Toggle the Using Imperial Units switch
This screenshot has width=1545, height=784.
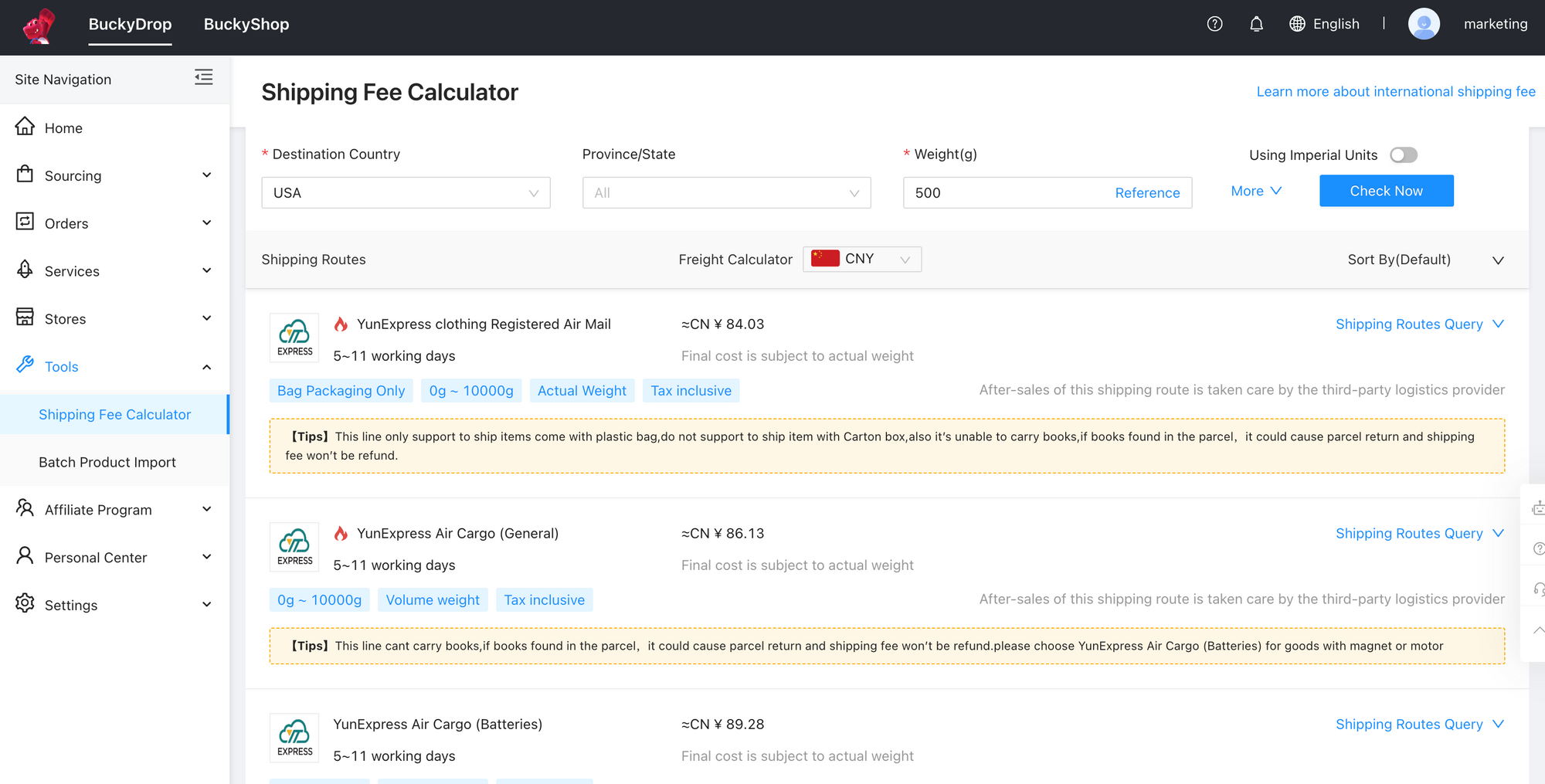[1404, 155]
